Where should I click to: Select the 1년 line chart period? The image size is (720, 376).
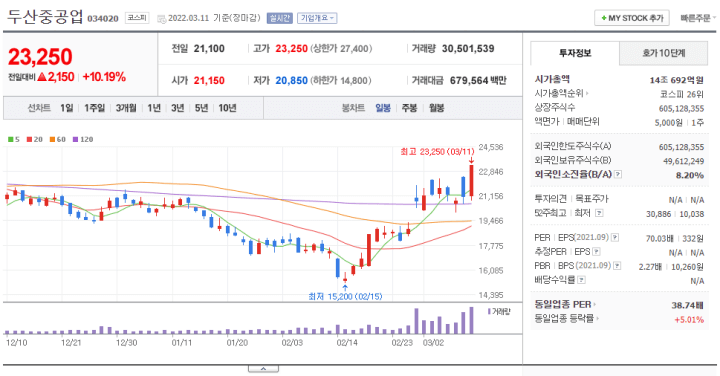[x=154, y=108]
